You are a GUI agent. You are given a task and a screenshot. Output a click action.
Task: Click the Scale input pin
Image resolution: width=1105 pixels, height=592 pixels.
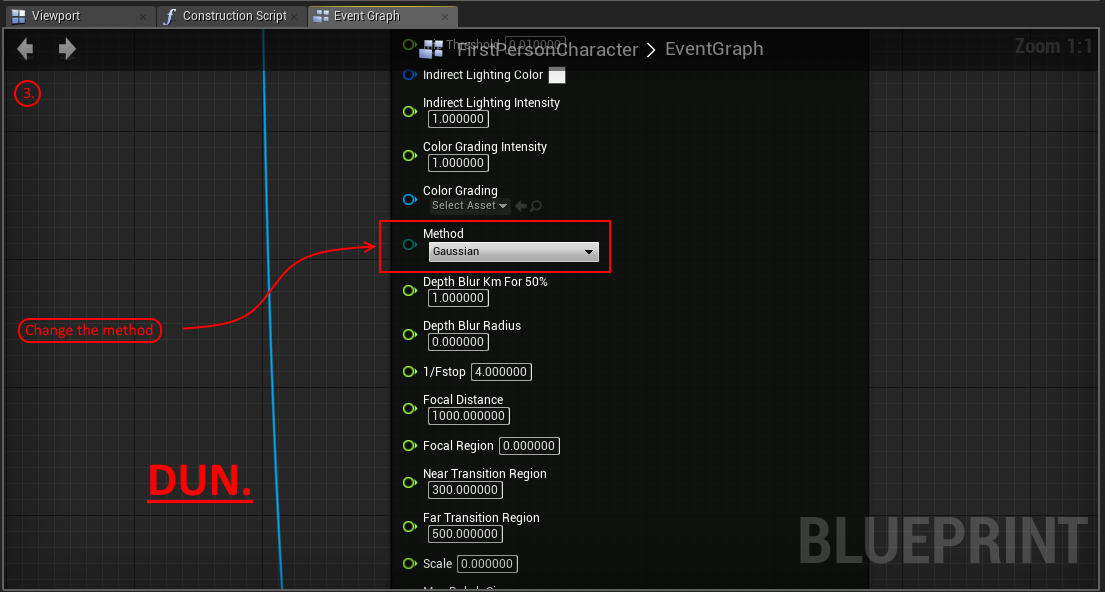[409, 564]
